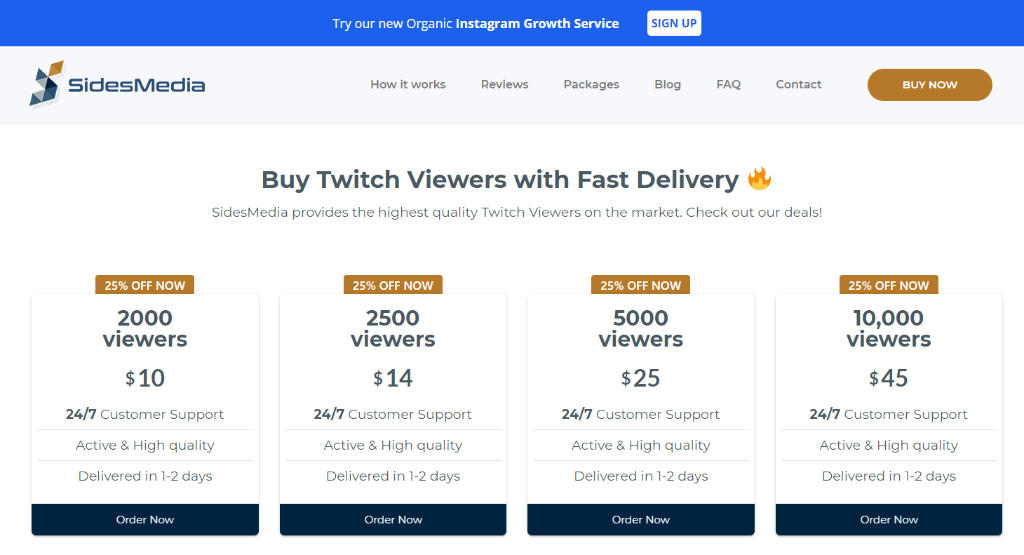Open the How it works page
Screen dimensions: 1024x555
pos(408,84)
